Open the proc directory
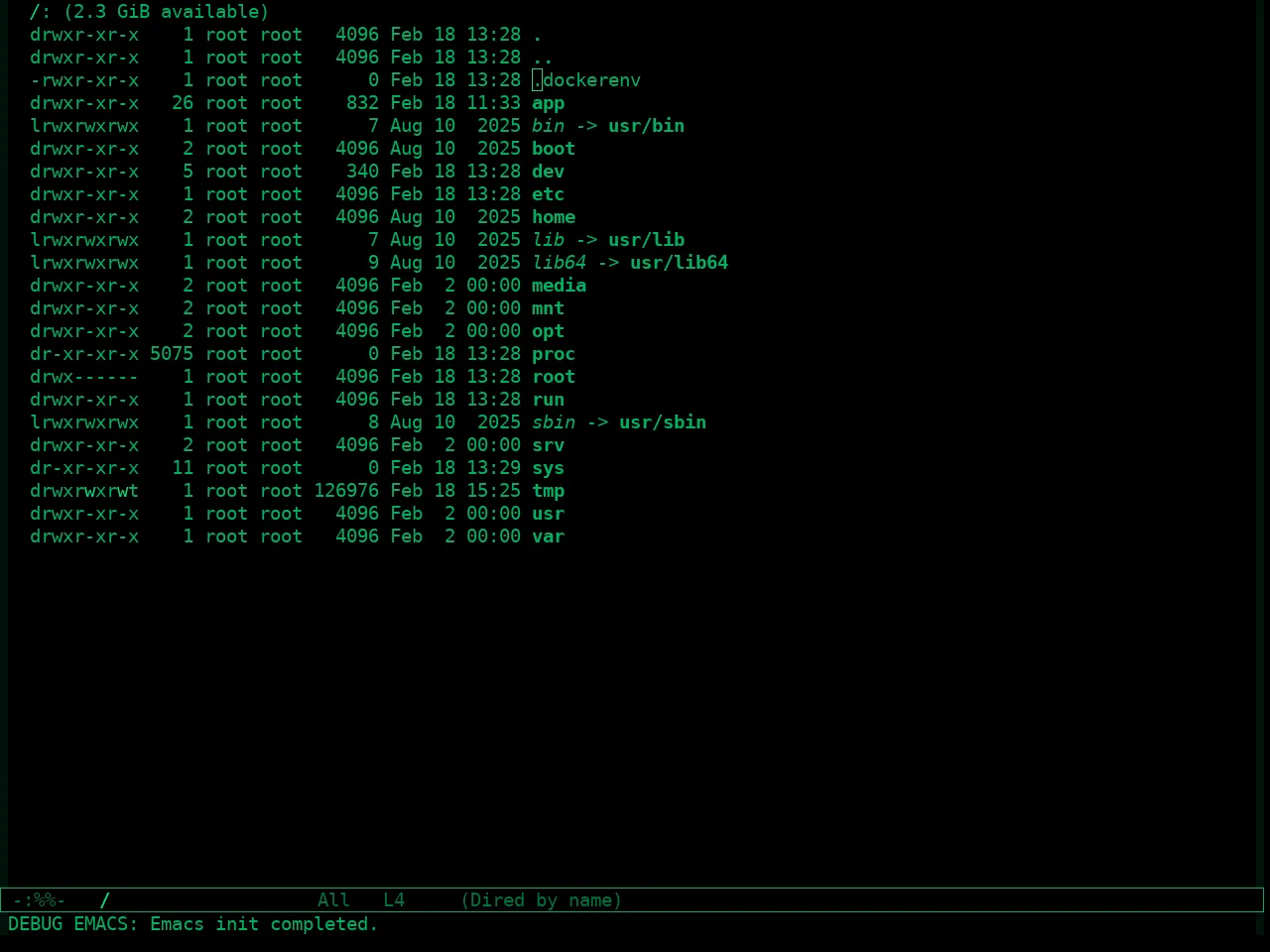 pos(554,354)
